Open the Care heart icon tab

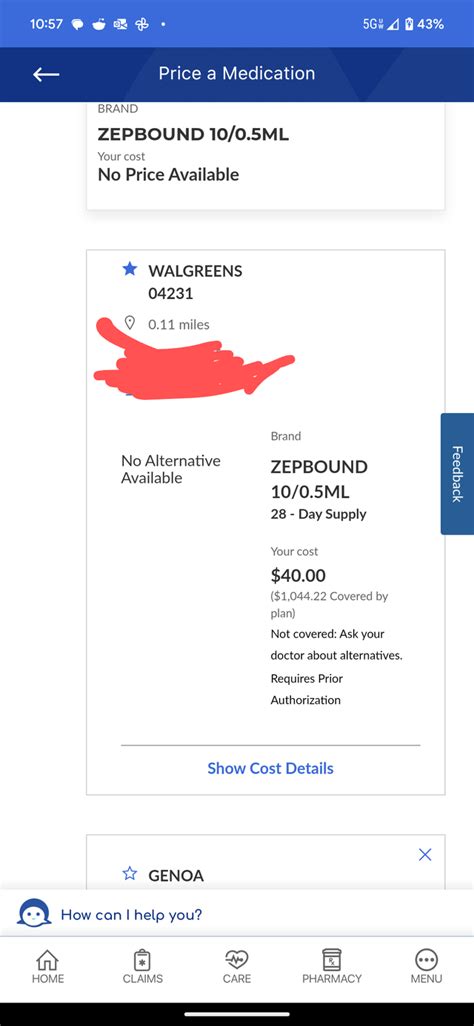(236, 966)
